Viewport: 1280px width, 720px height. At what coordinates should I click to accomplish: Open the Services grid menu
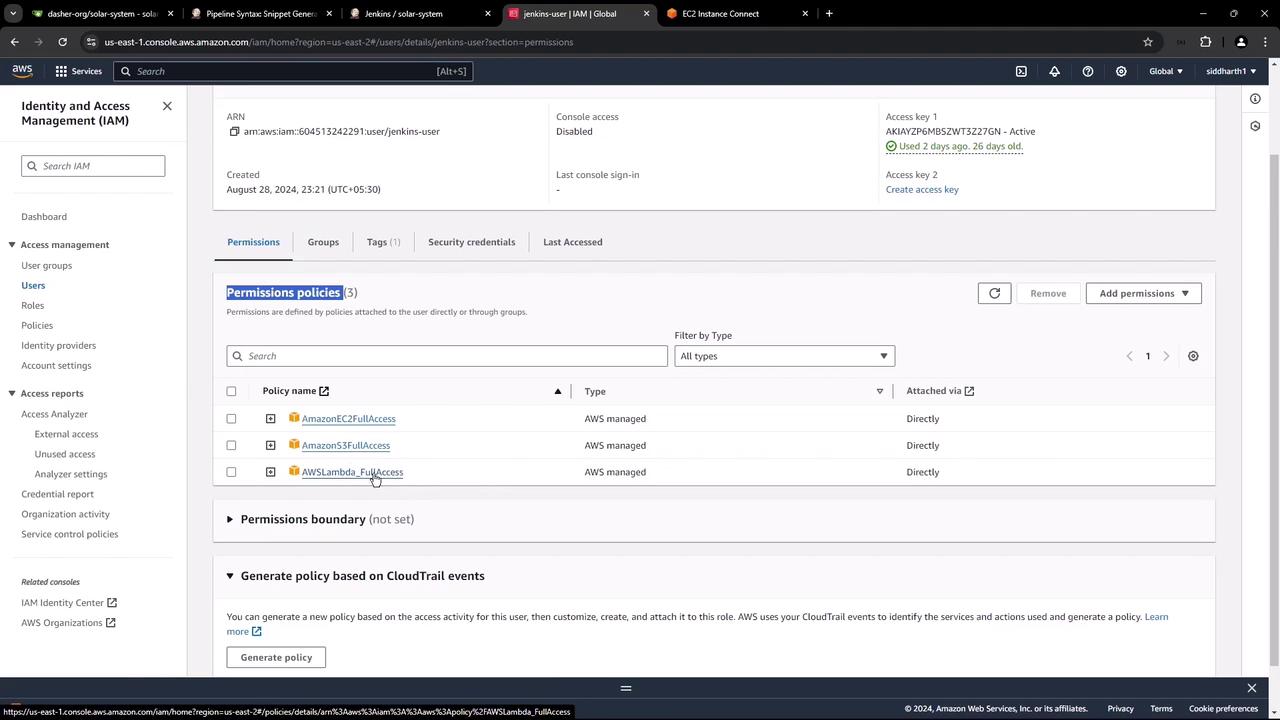tap(78, 71)
